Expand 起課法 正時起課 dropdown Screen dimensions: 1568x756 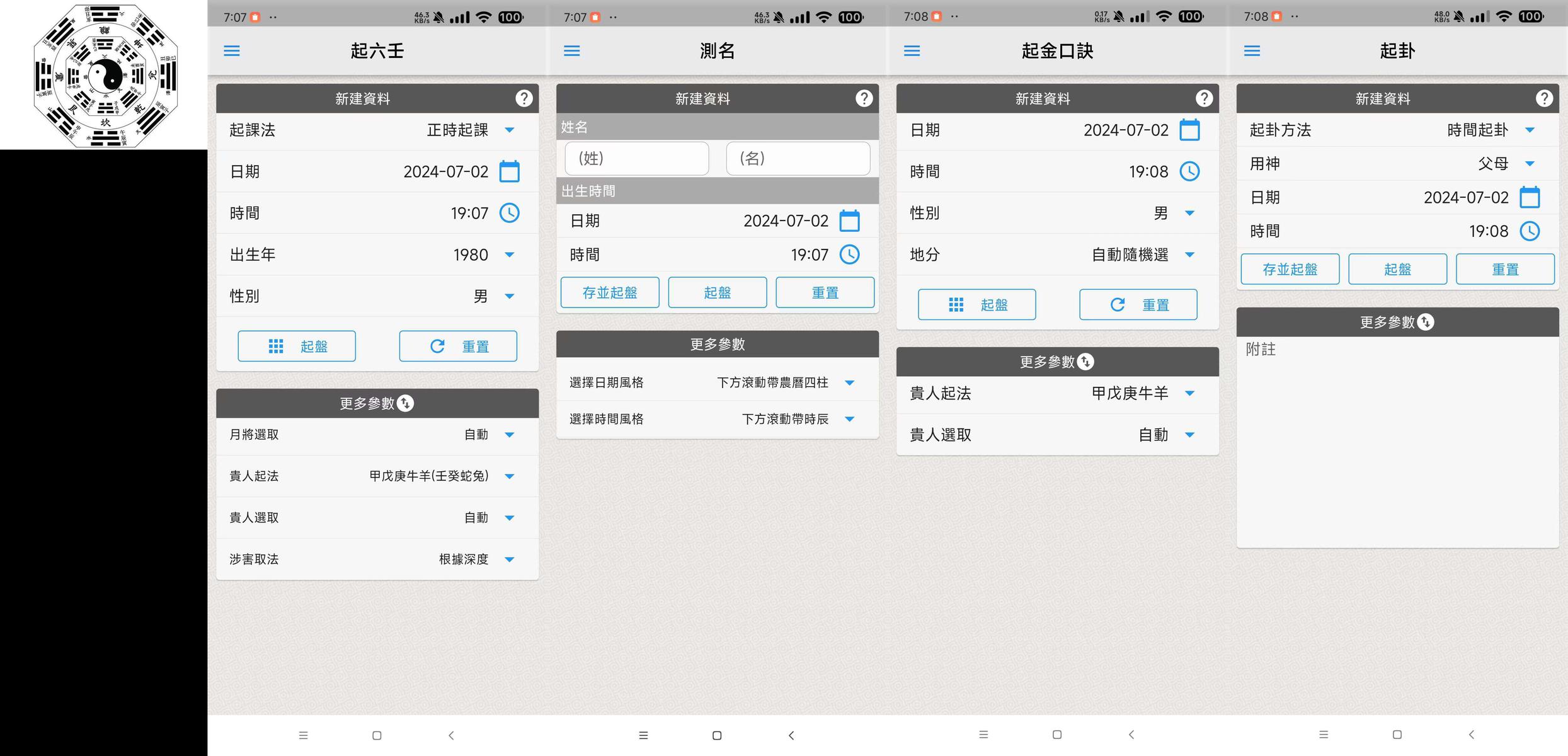coord(509,130)
